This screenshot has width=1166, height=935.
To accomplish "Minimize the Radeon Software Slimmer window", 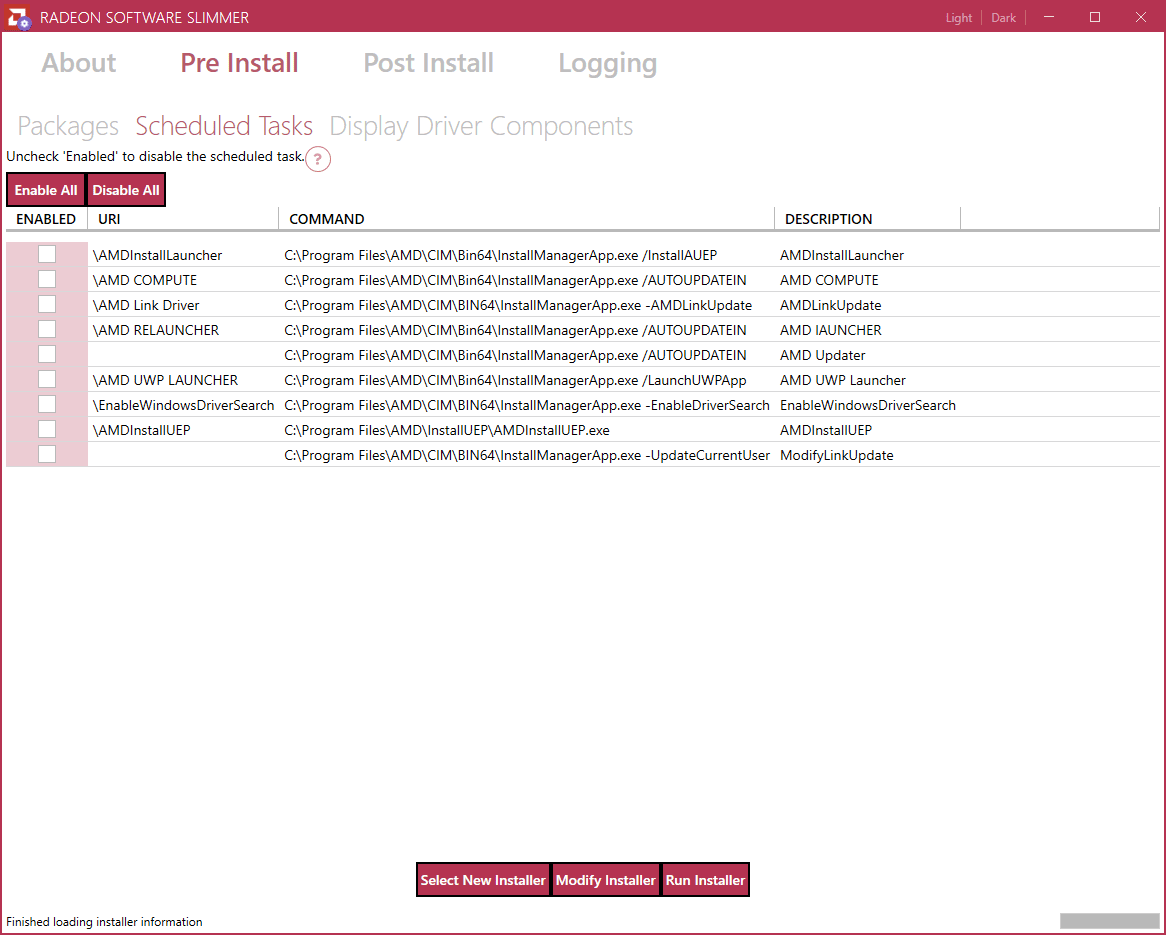I will tap(1049, 17).
